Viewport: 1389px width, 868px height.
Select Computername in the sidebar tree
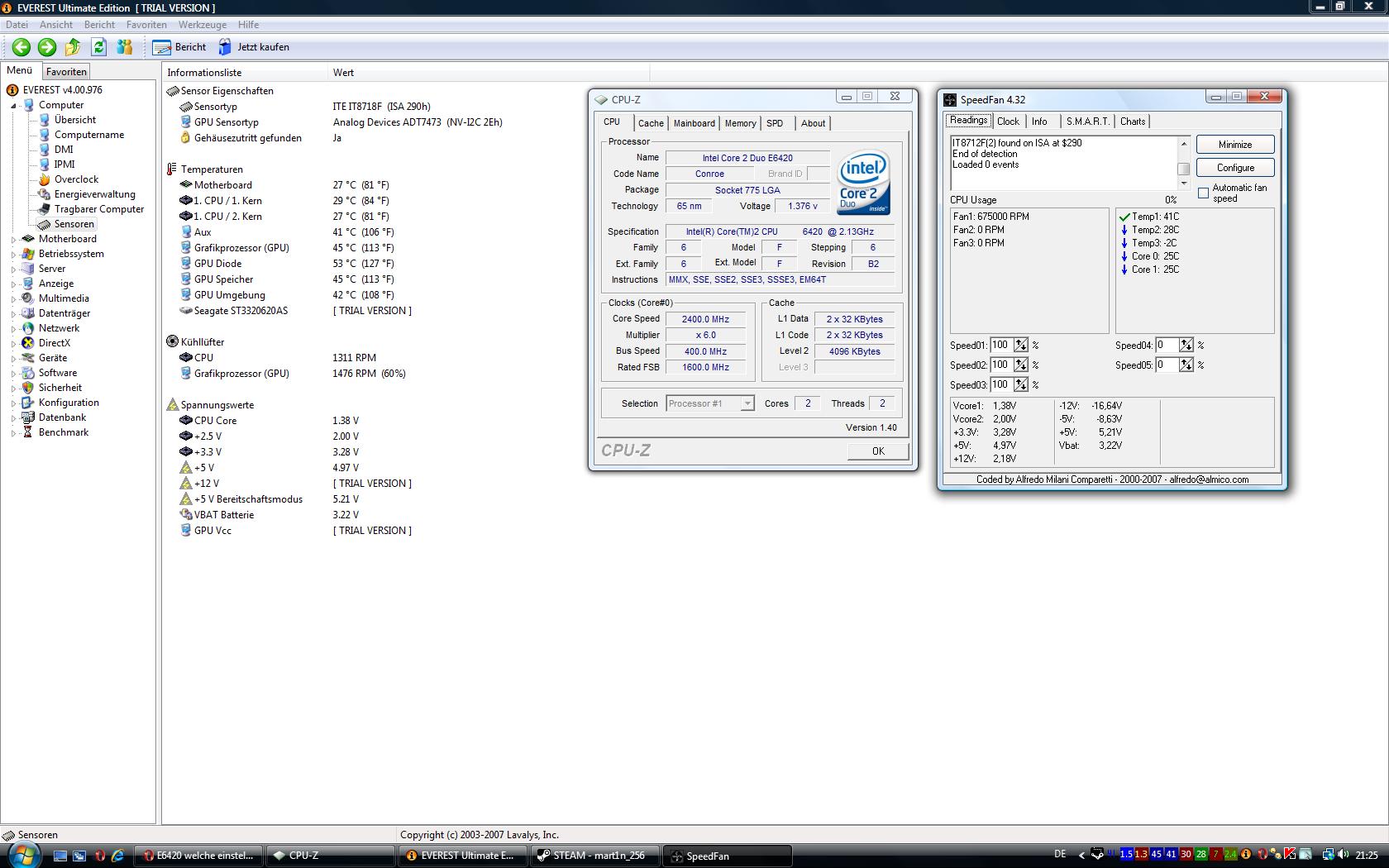[89, 135]
